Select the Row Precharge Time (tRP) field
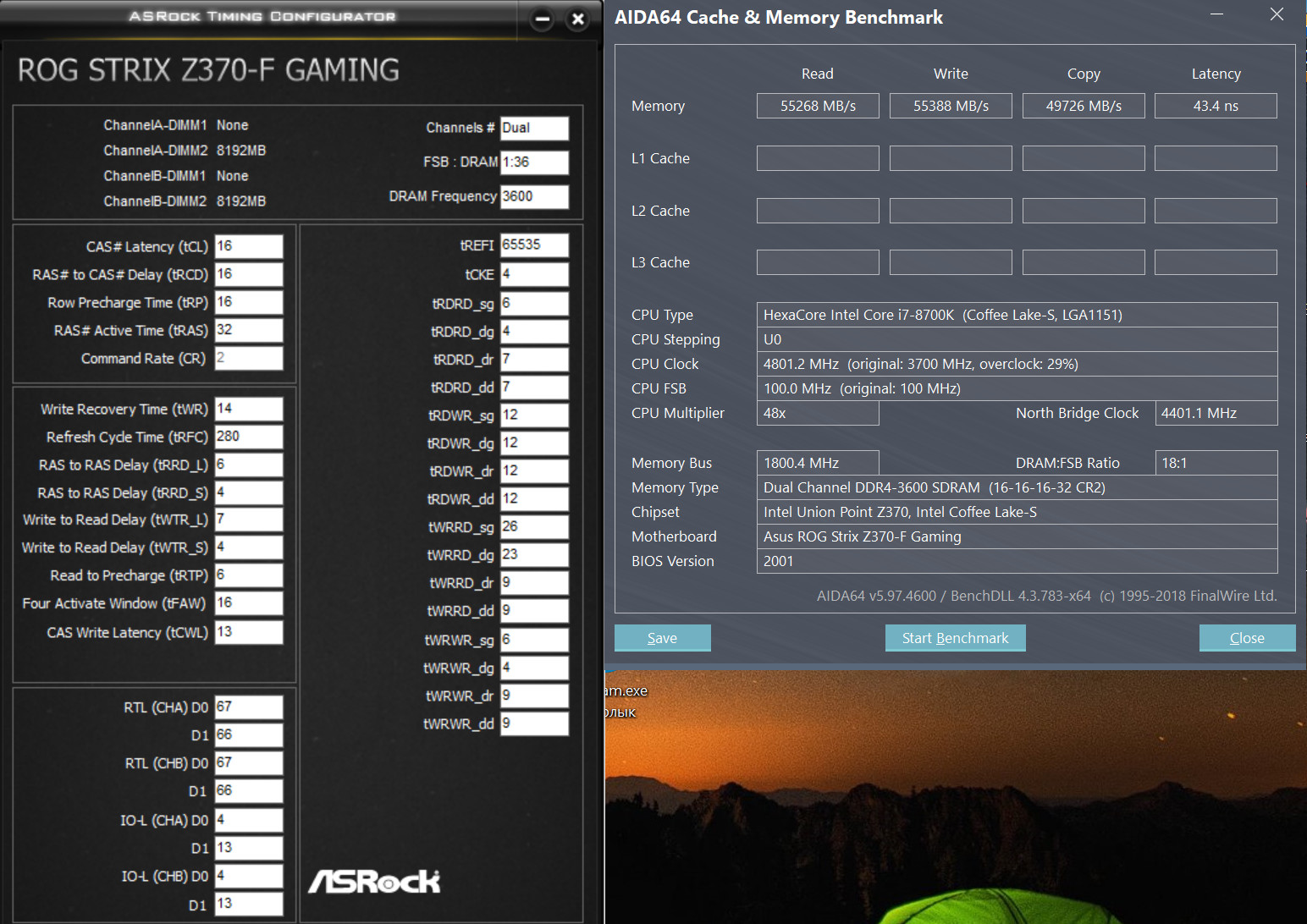The height and width of the screenshot is (924, 1307). point(249,302)
